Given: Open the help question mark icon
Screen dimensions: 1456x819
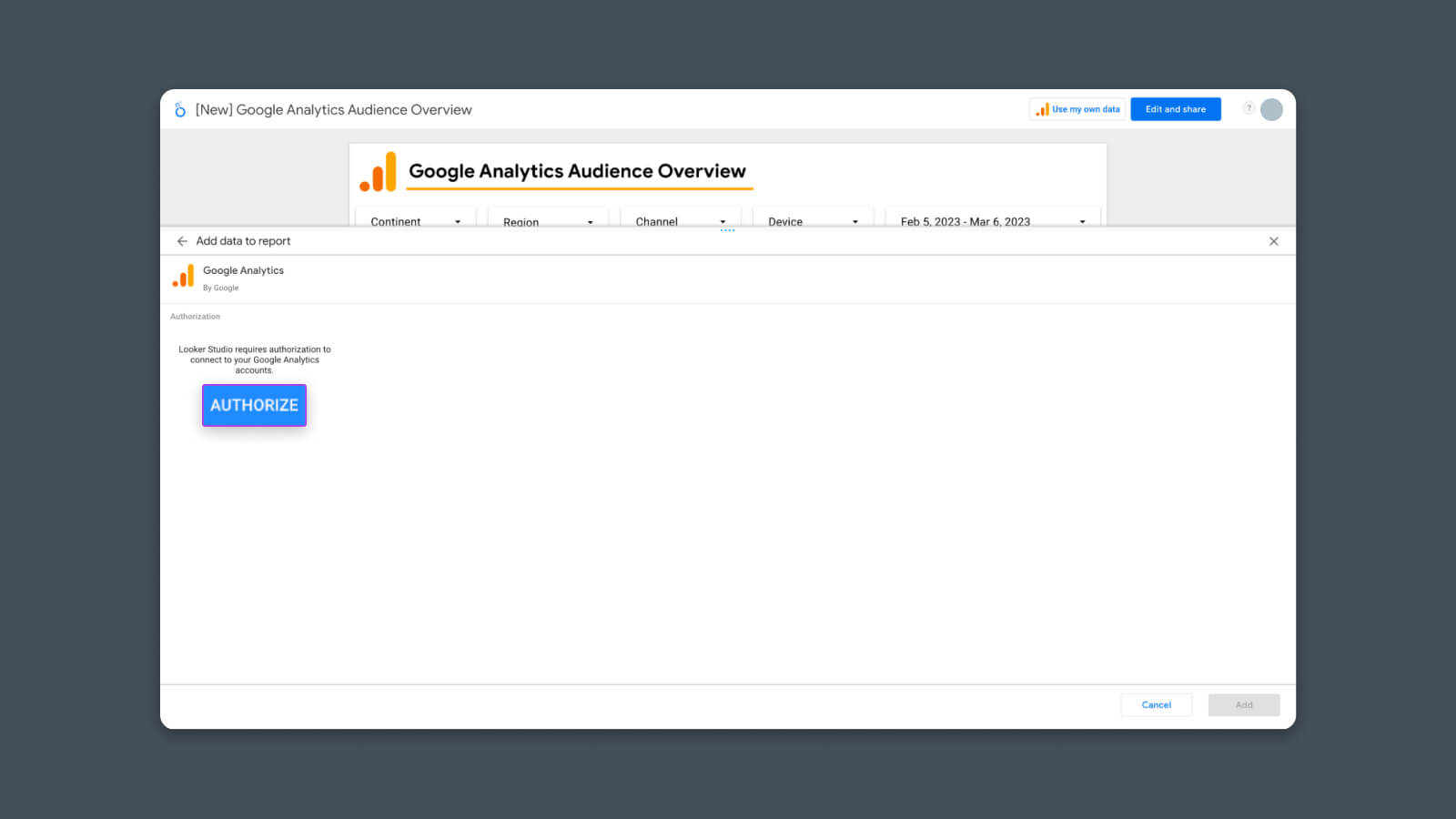Looking at the screenshot, I should coord(1249,108).
